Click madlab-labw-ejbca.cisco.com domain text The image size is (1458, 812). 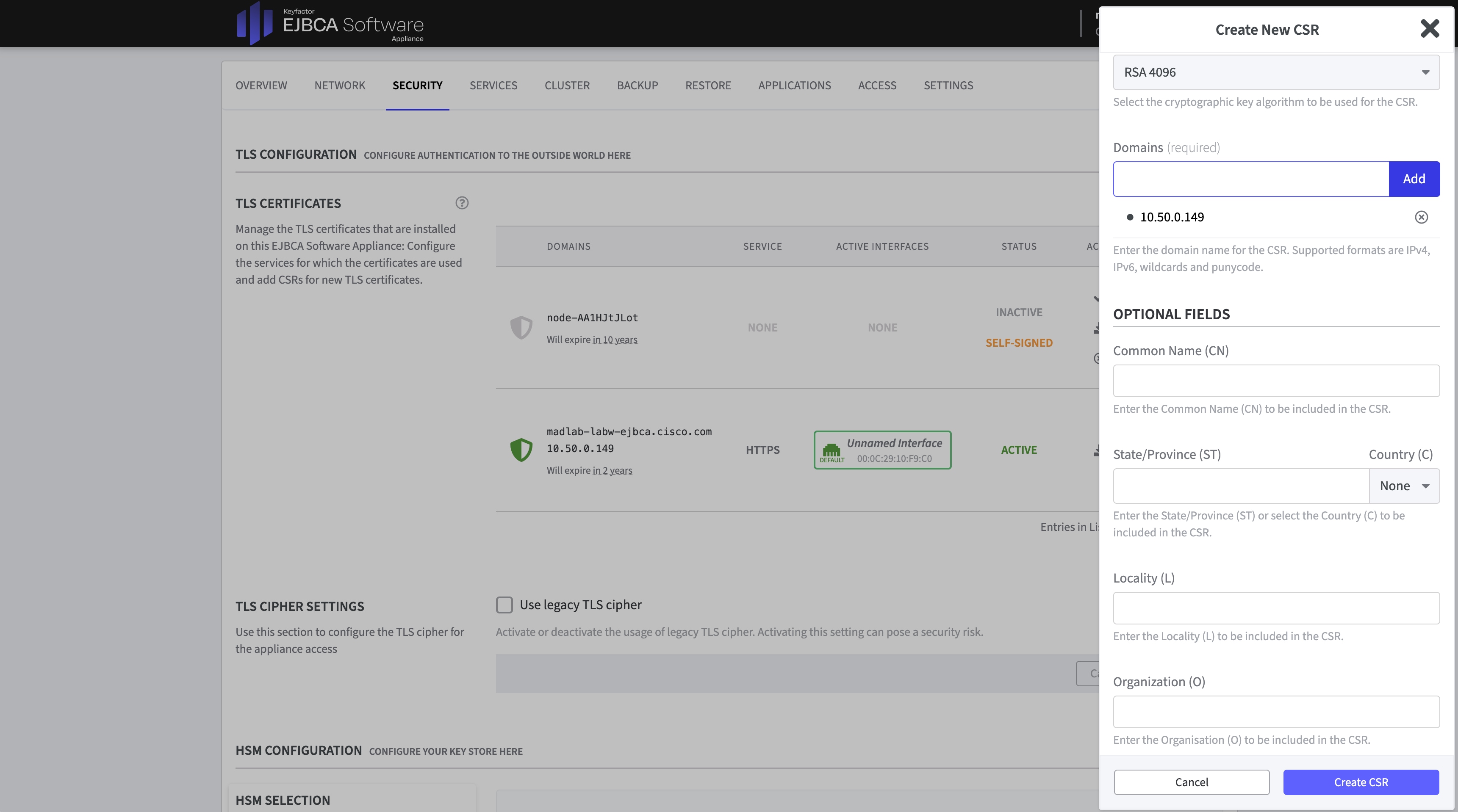(x=629, y=432)
